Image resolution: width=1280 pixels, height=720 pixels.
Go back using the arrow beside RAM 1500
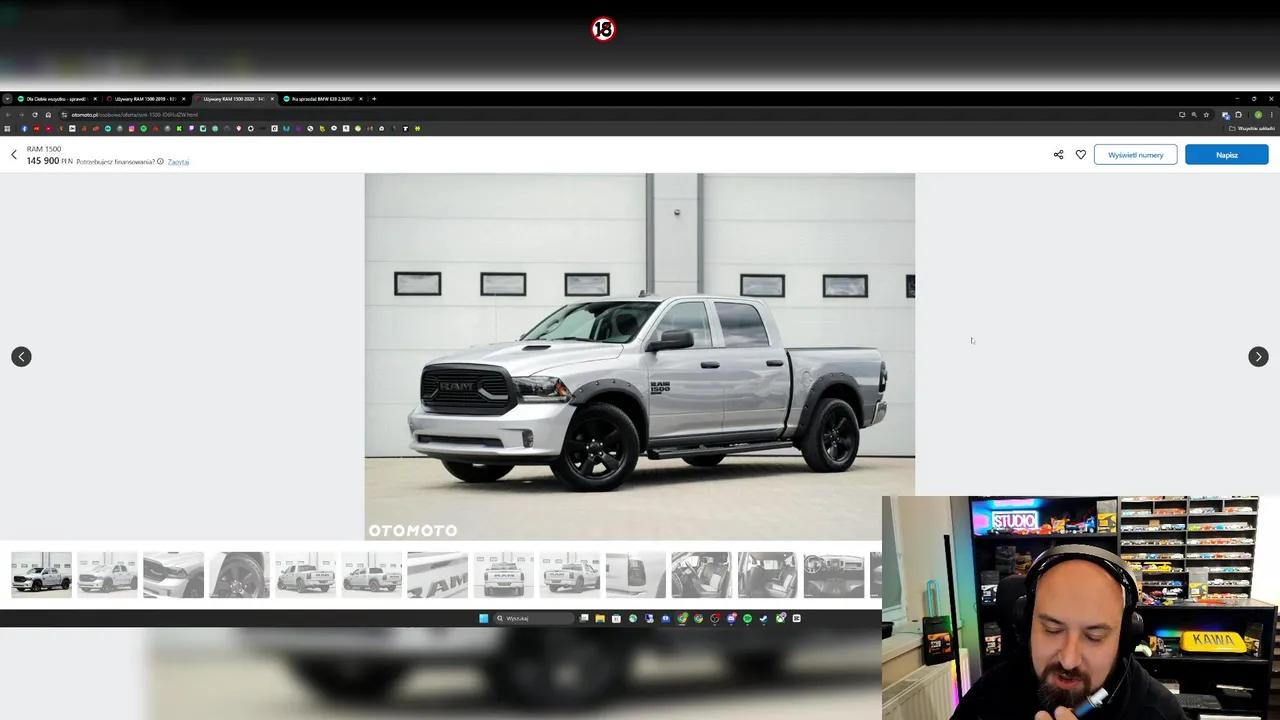click(14, 154)
